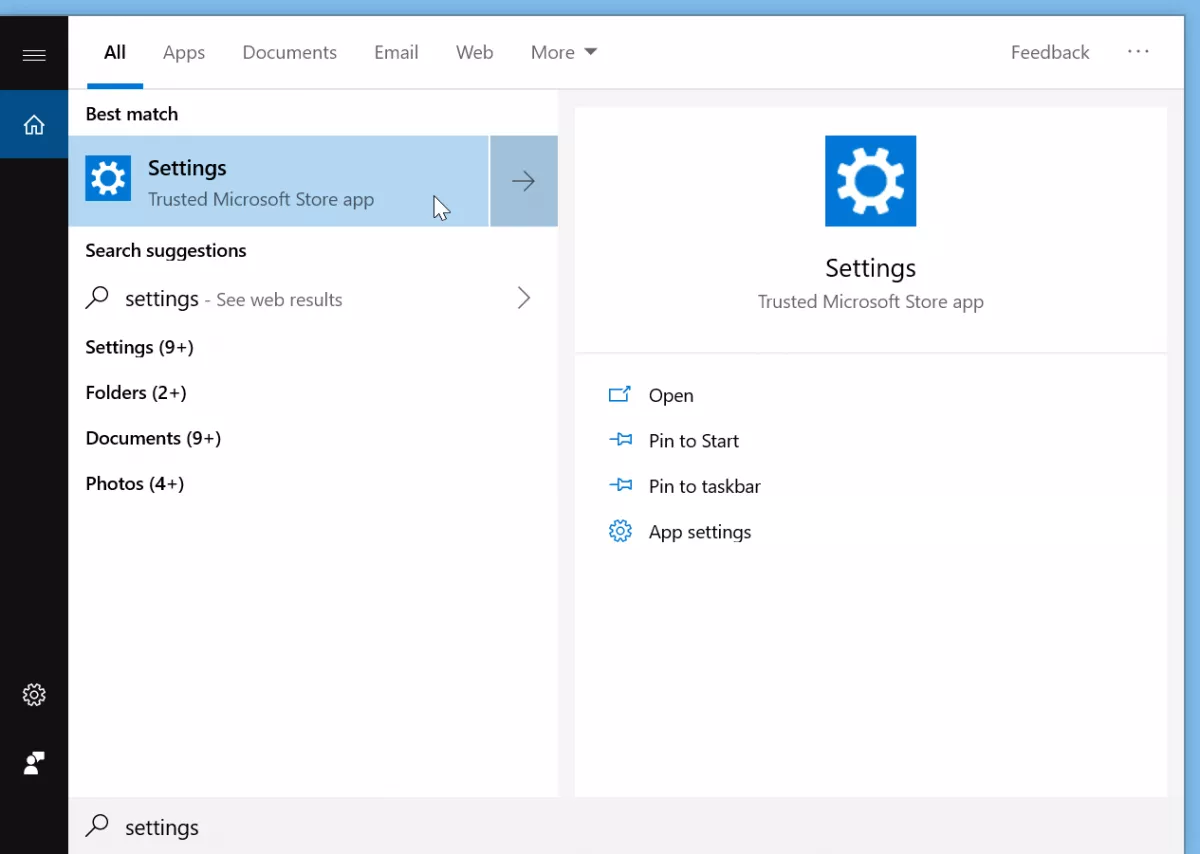Image resolution: width=1200 pixels, height=854 pixels.
Task: Expand the Settings result with the arrow button
Action: pos(523,181)
